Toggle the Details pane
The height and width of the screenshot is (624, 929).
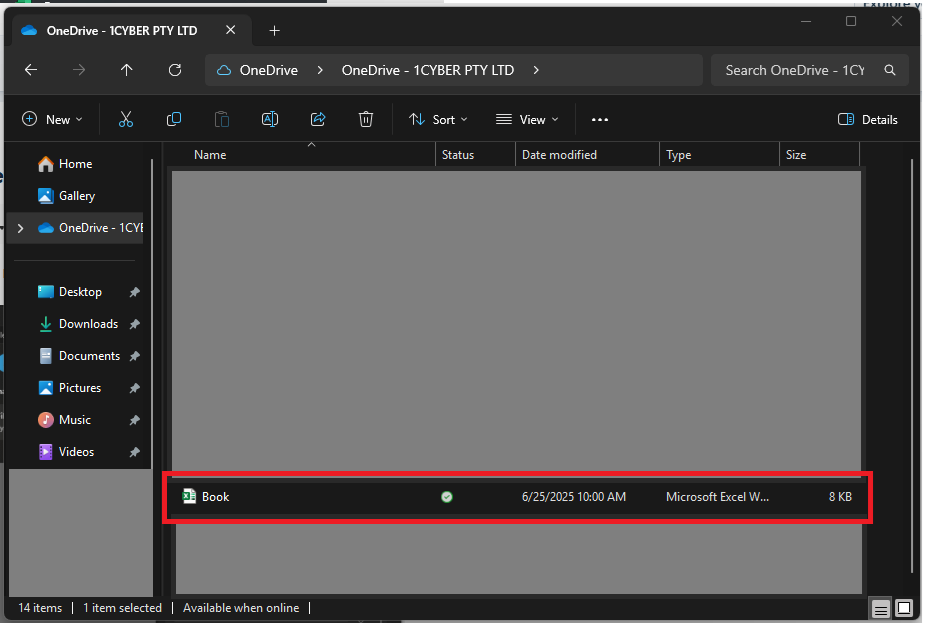point(867,120)
